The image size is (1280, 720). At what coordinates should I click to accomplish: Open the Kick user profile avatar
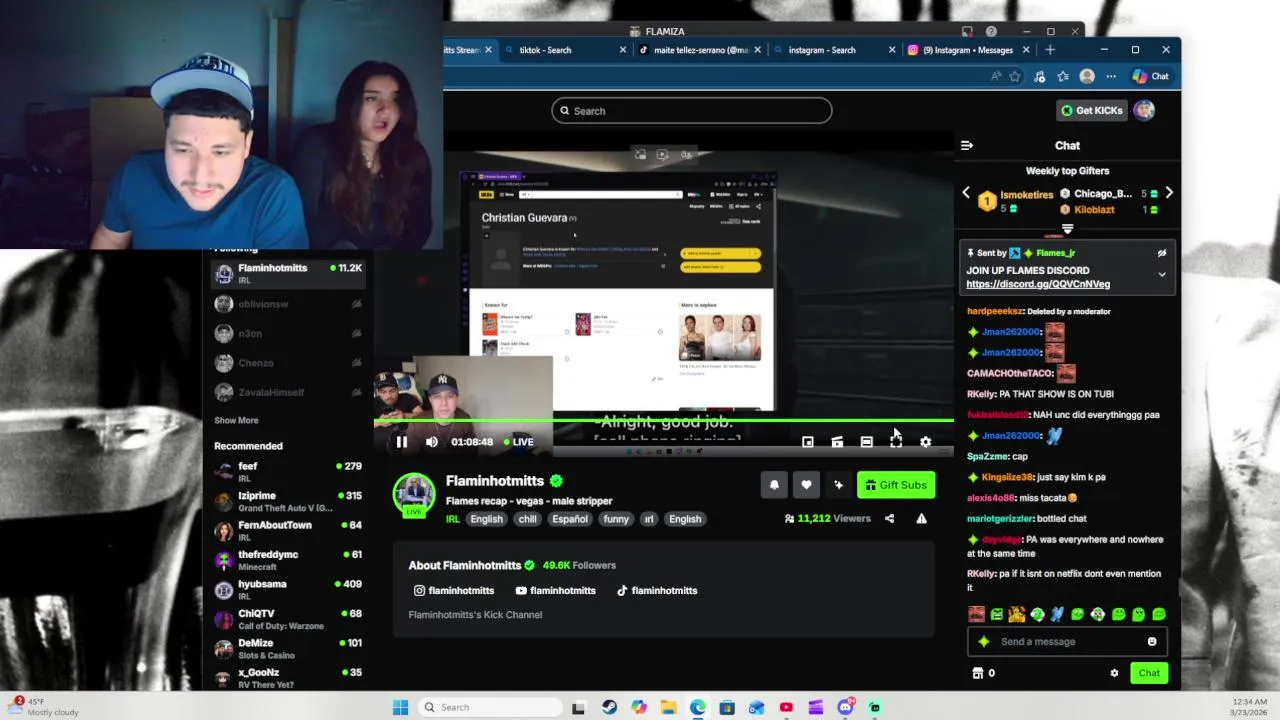coord(1145,110)
